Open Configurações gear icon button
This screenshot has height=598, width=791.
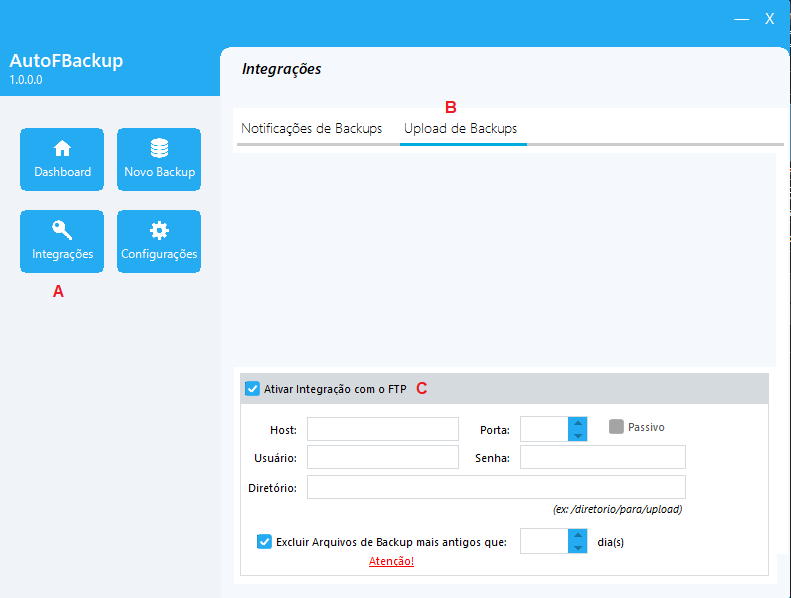(159, 242)
